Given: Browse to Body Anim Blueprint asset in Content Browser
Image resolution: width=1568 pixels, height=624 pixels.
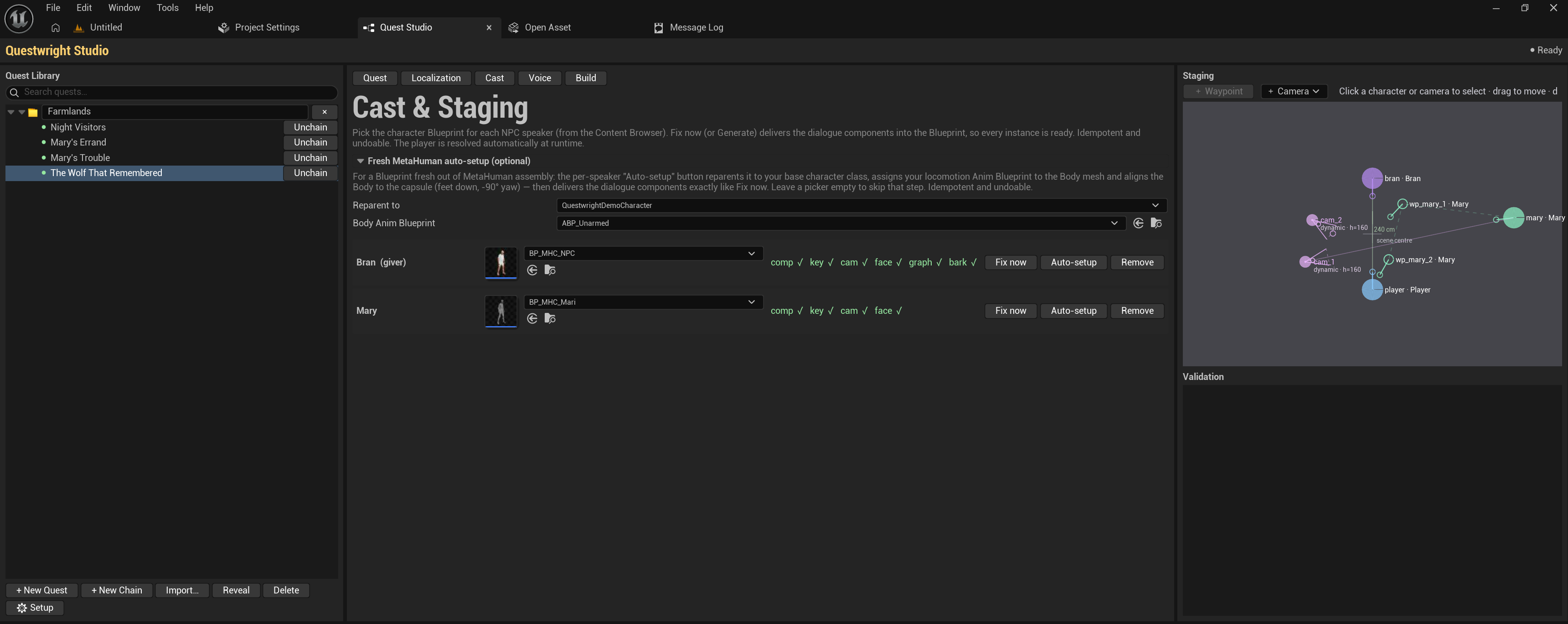Looking at the screenshot, I should (1156, 223).
